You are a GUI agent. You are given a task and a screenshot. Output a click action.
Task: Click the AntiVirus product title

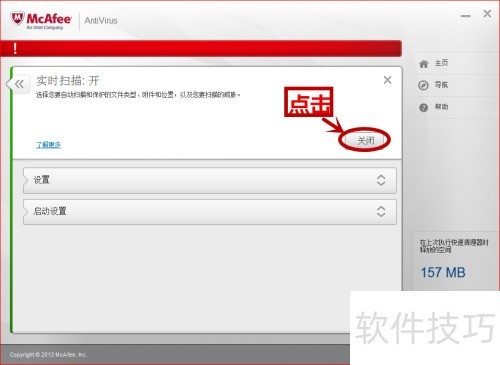pos(101,20)
